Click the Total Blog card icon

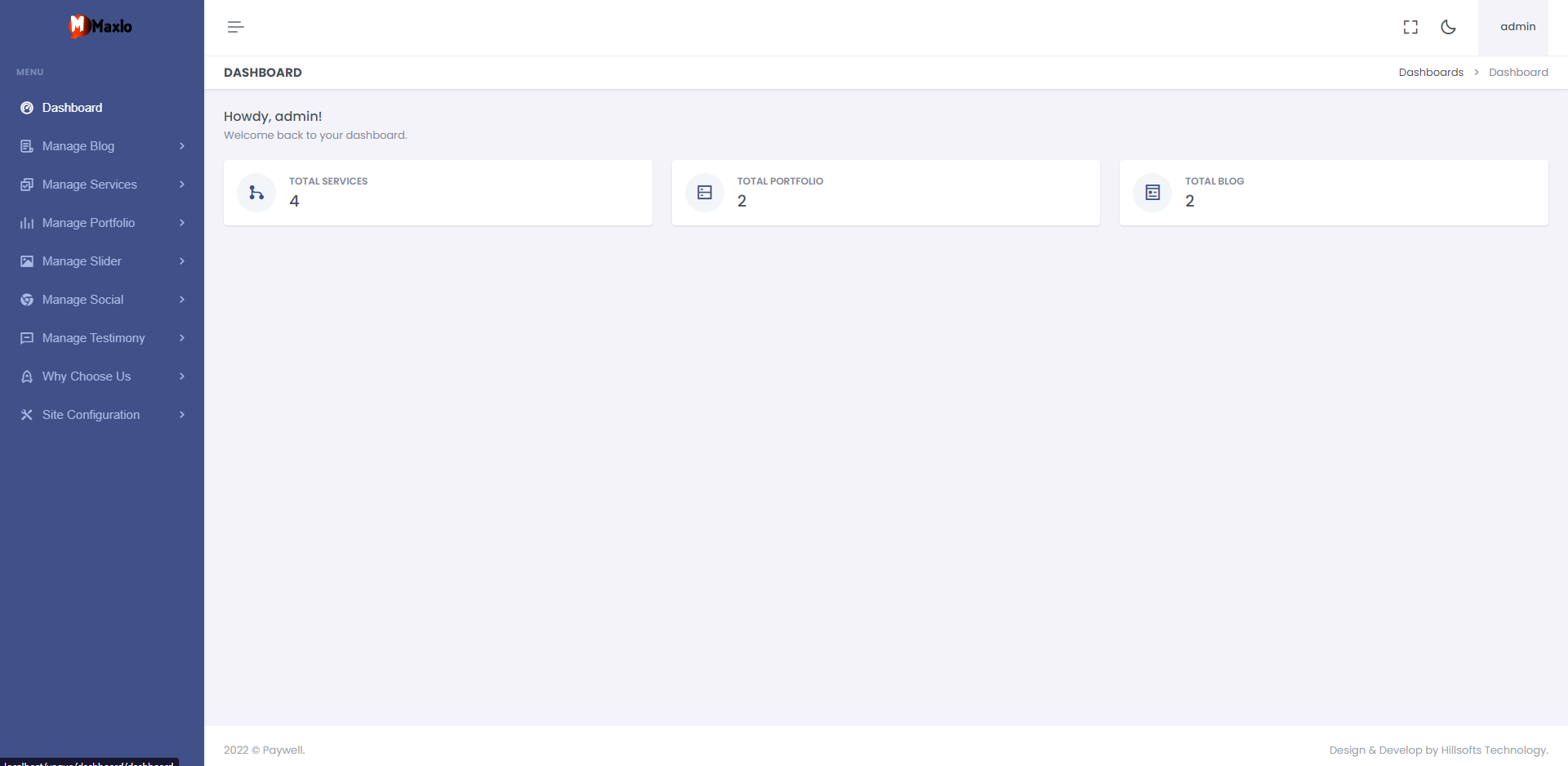pos(1152,193)
